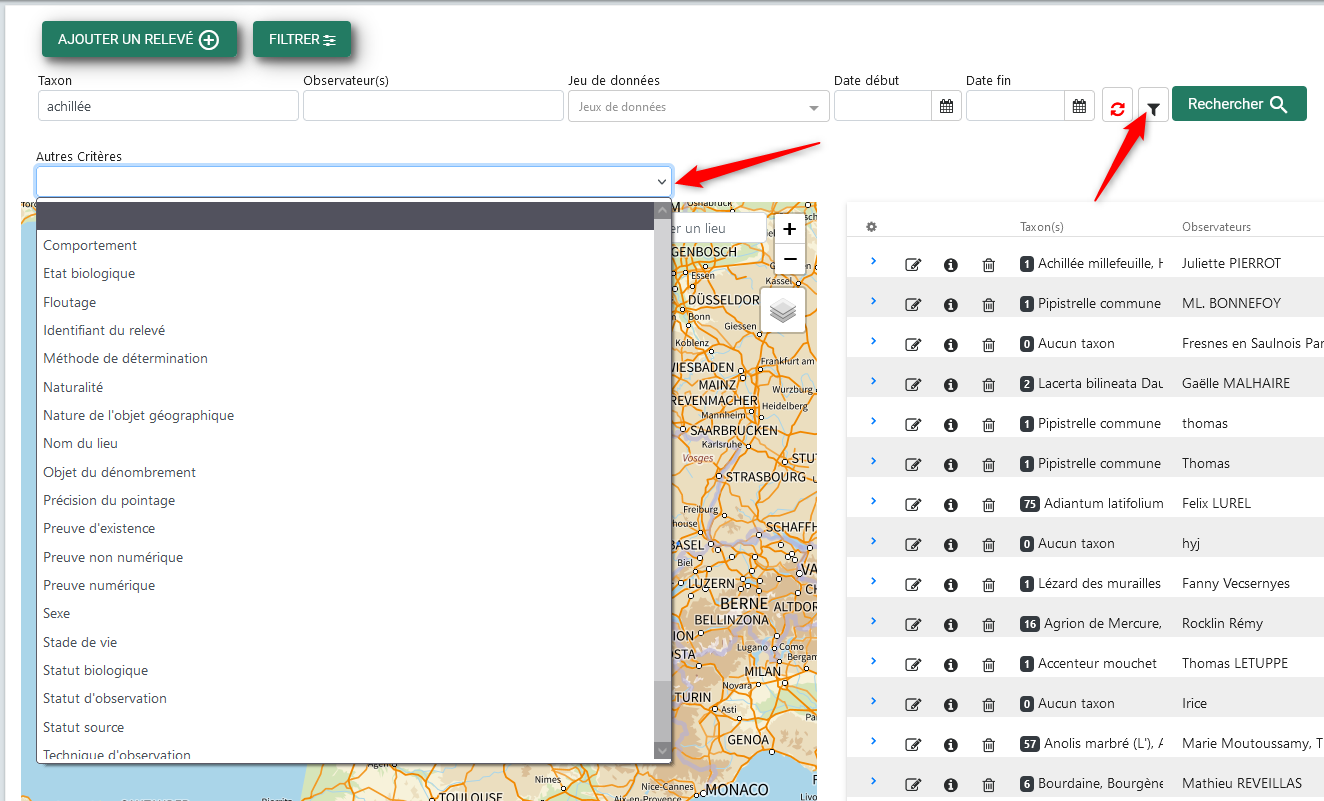Edit the Irice relevé

tap(913, 704)
